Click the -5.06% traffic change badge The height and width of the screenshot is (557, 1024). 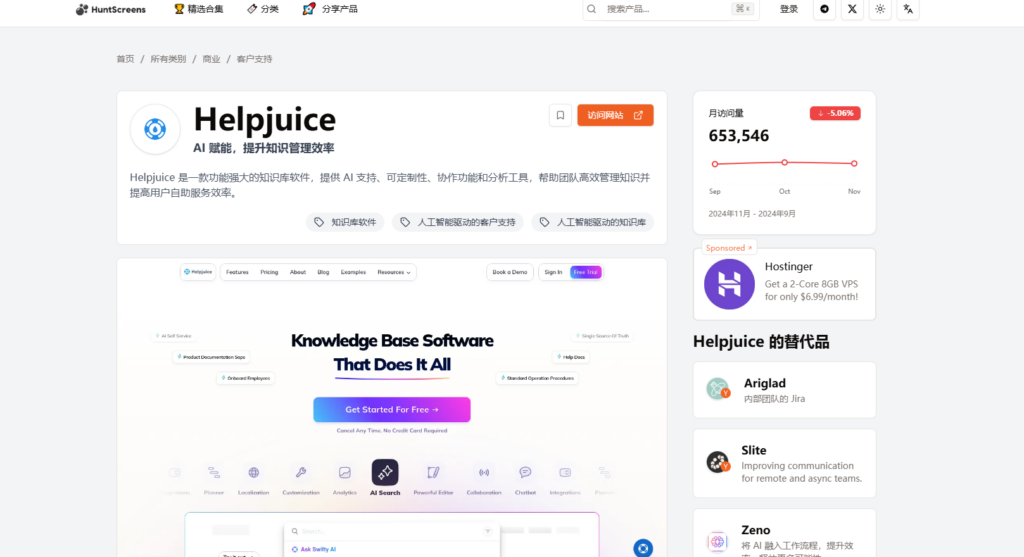pyautogui.click(x=835, y=113)
